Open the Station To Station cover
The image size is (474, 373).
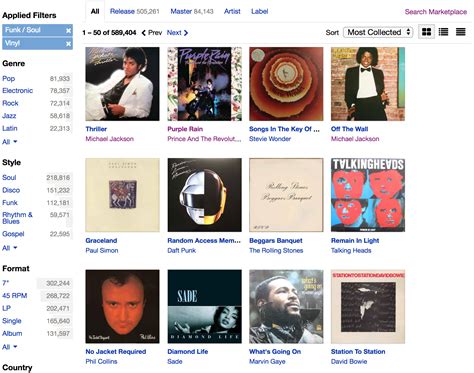(x=368, y=307)
